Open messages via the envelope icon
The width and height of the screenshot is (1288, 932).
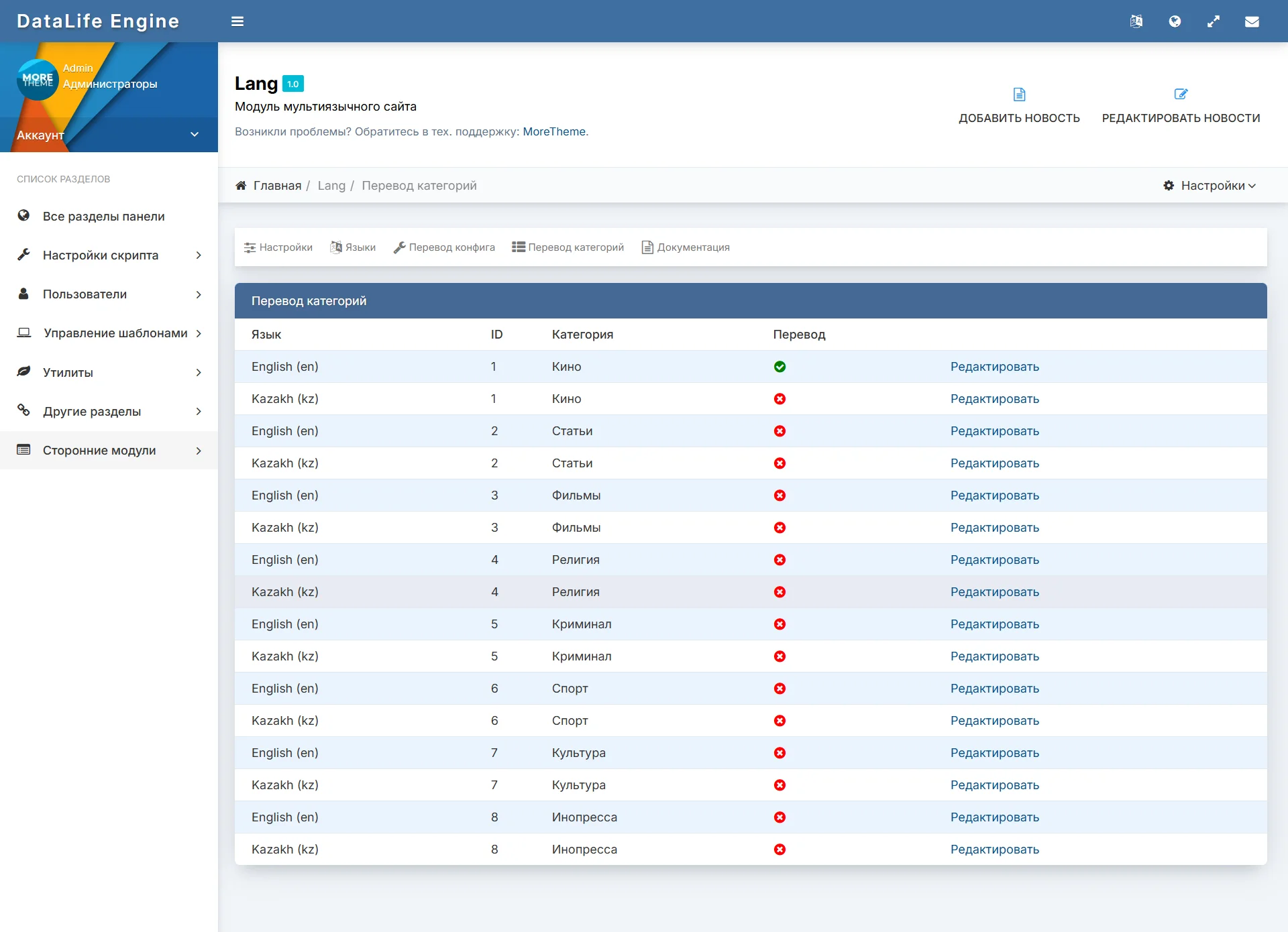[1252, 21]
